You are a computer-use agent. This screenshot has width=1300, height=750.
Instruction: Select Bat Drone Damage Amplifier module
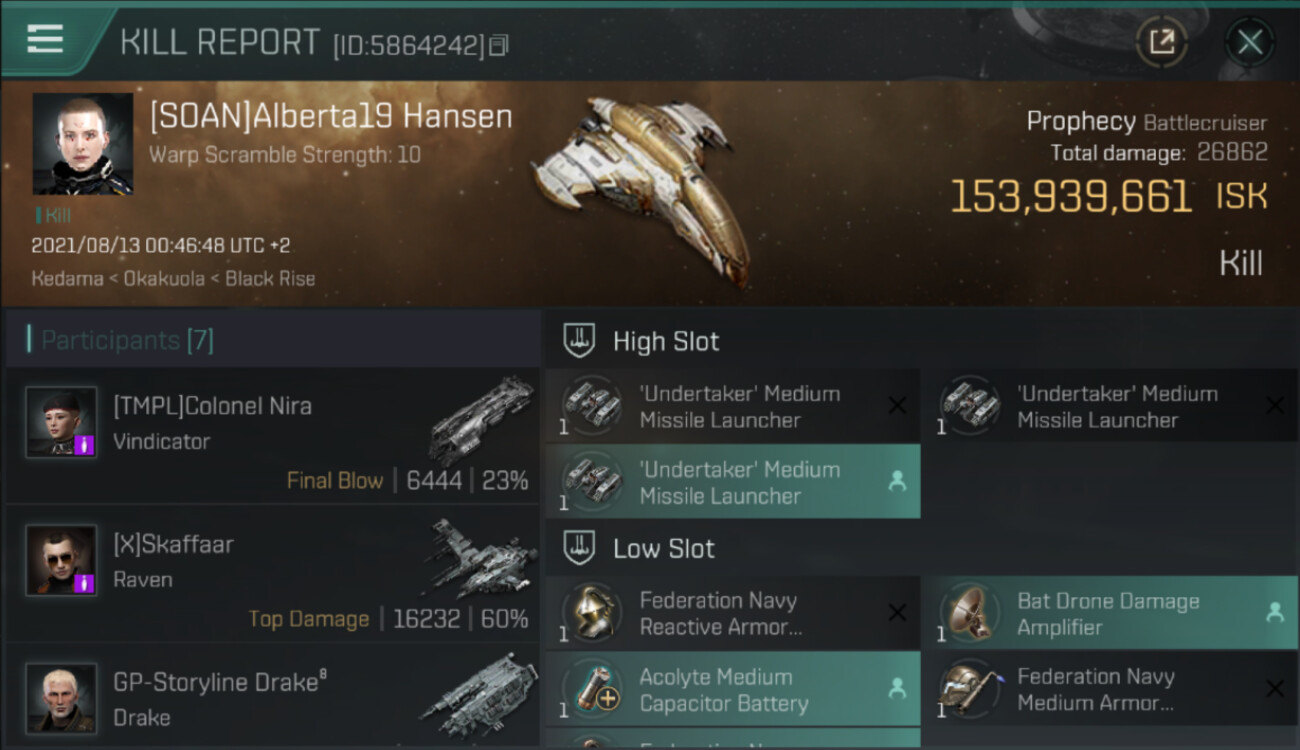coord(1109,614)
